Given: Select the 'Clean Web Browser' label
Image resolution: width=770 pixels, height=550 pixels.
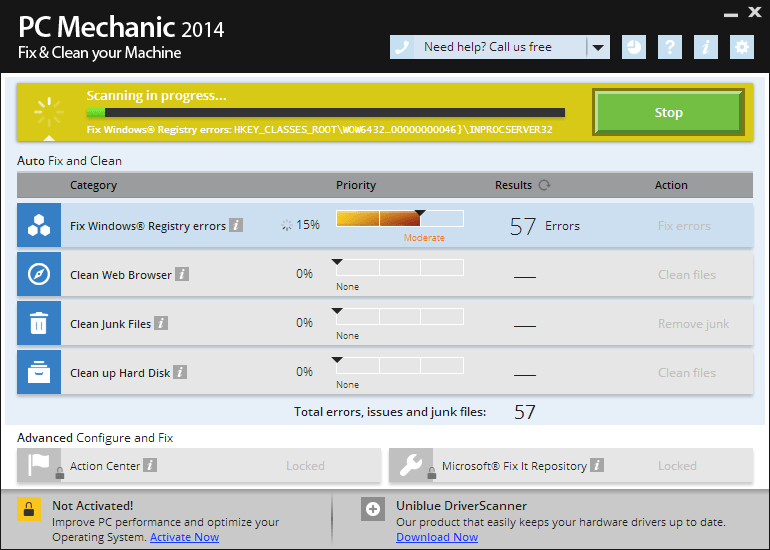Looking at the screenshot, I should tap(121, 275).
